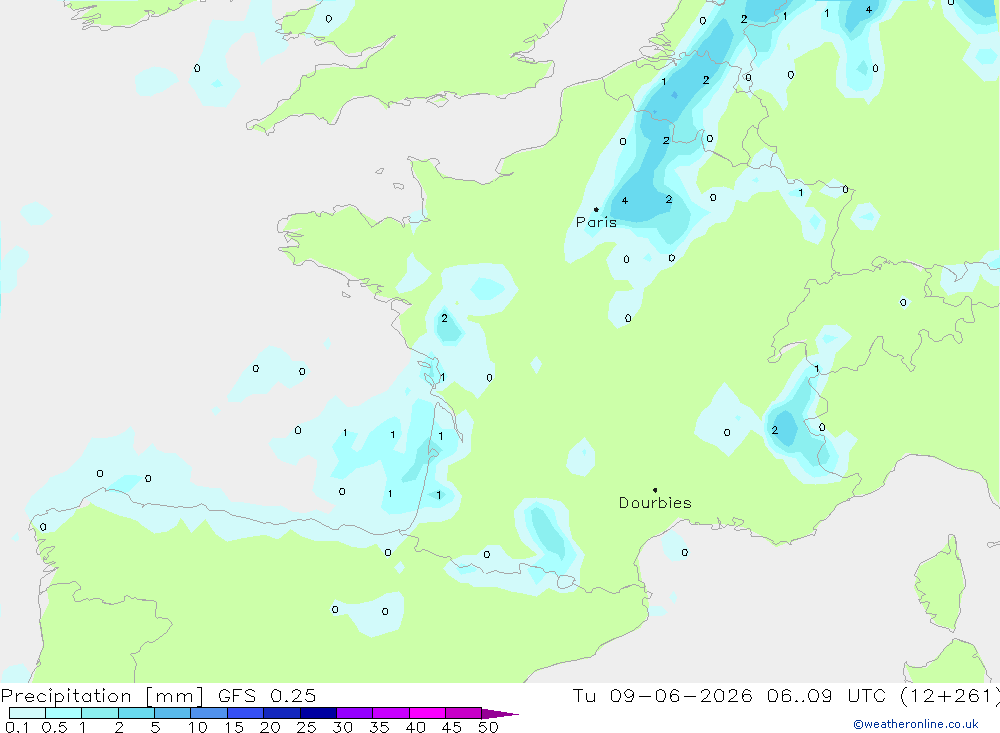1000x733 pixels.
Task: Select the 30–35 mm purple legend swatch
Action: click(355, 713)
